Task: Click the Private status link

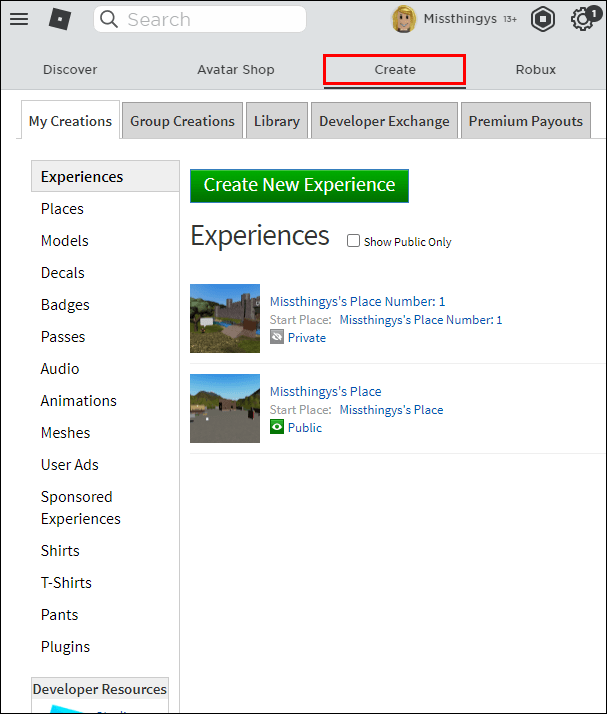Action: click(307, 337)
